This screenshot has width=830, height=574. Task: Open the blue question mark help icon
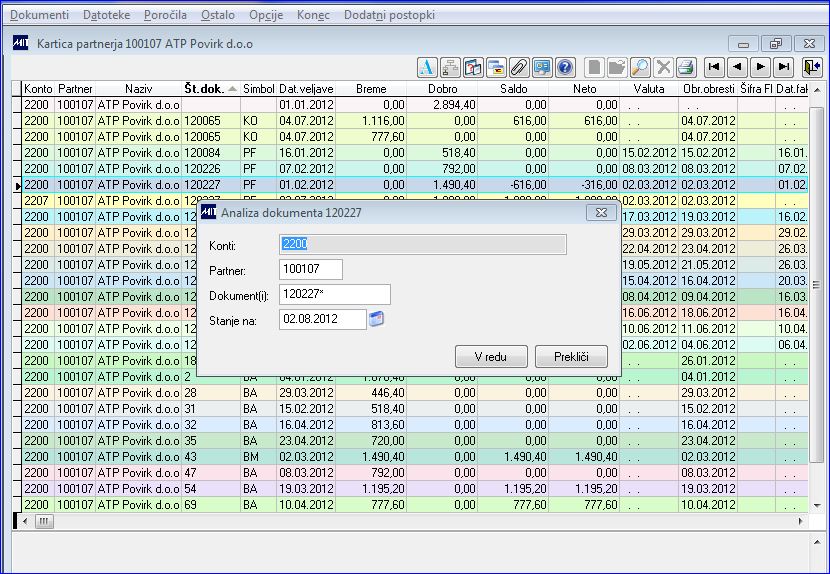(x=565, y=67)
